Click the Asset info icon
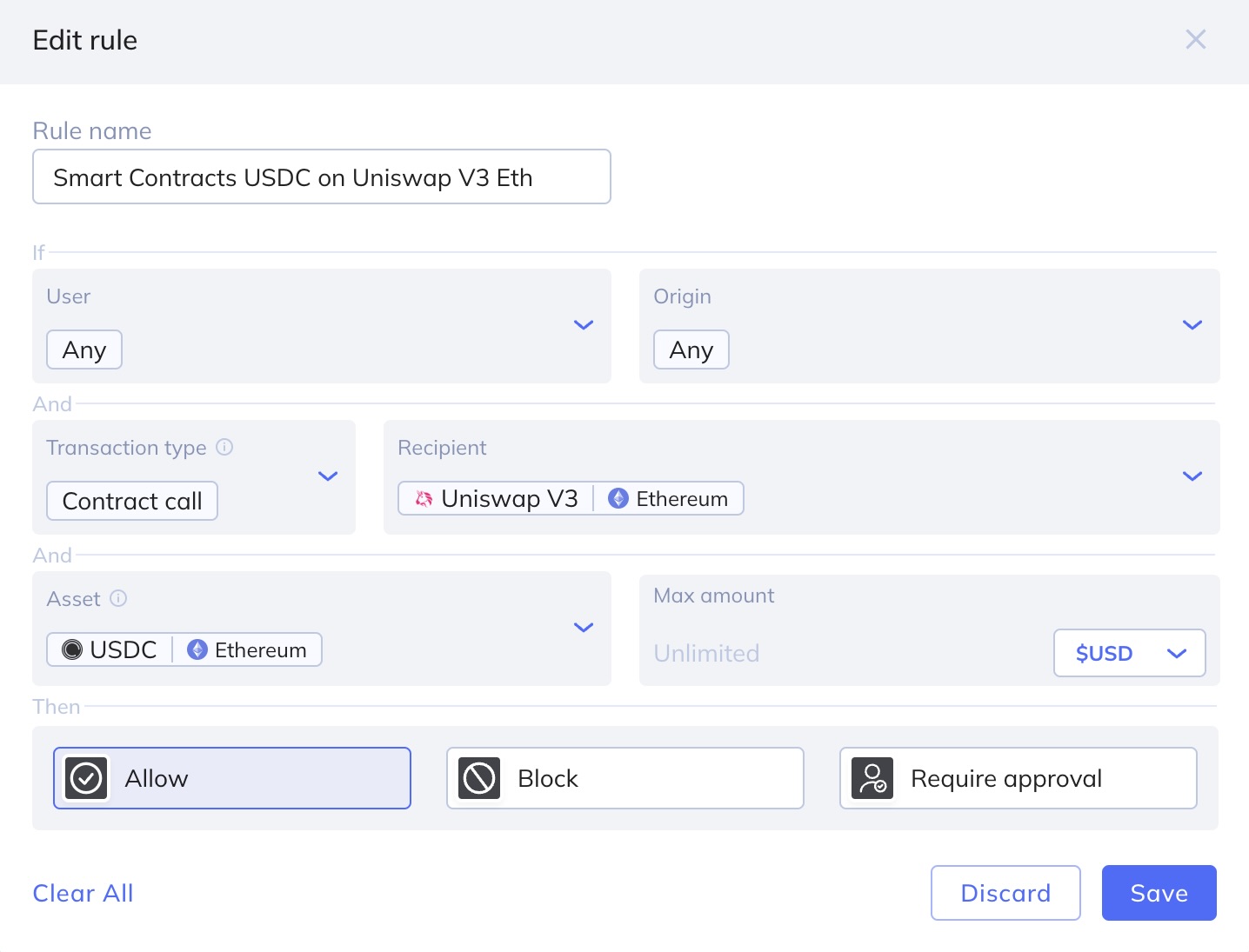The height and width of the screenshot is (952, 1249). 118,598
